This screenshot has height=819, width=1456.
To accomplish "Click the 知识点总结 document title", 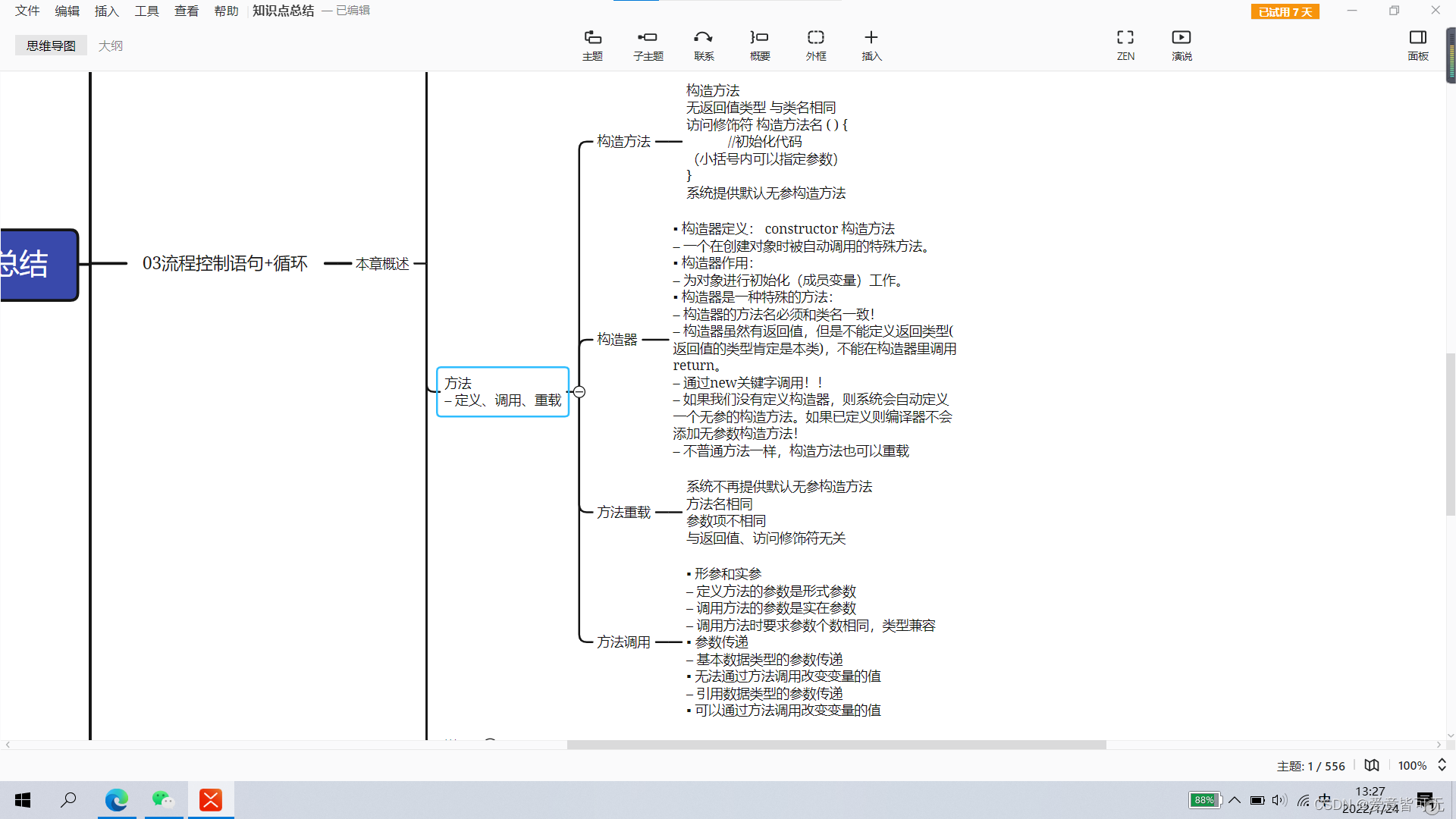I will tap(283, 11).
